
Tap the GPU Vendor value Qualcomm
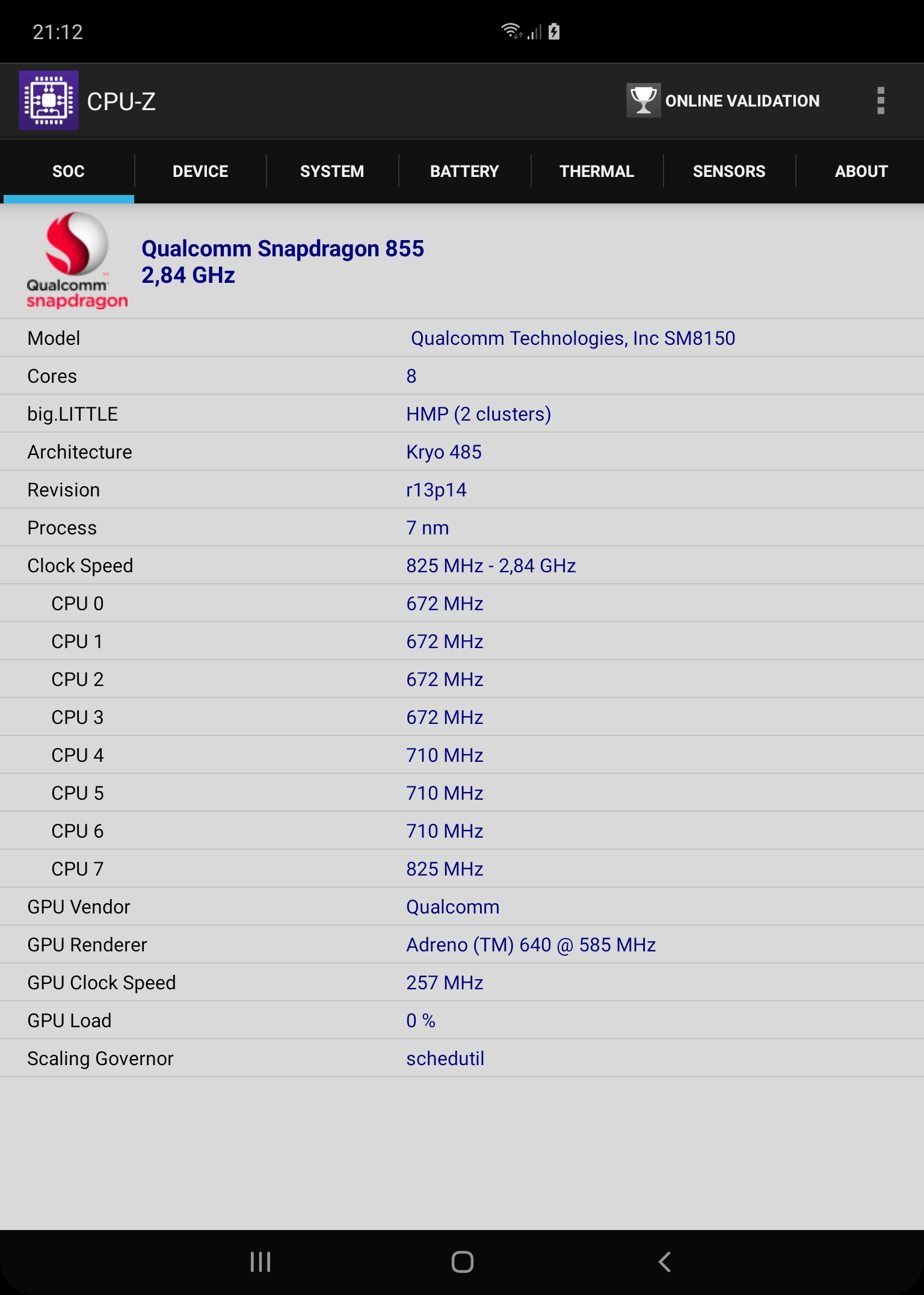[x=453, y=907]
